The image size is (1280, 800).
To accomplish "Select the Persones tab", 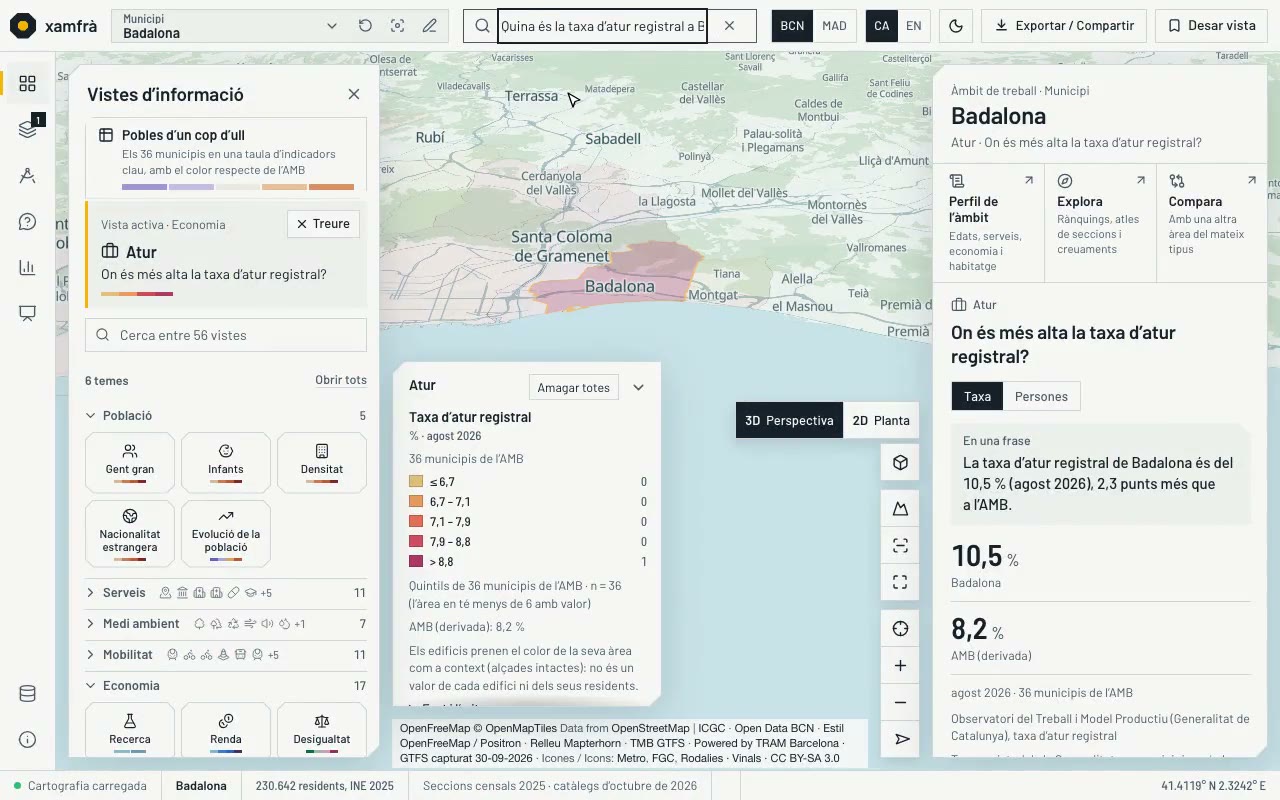I will coord(1041,396).
